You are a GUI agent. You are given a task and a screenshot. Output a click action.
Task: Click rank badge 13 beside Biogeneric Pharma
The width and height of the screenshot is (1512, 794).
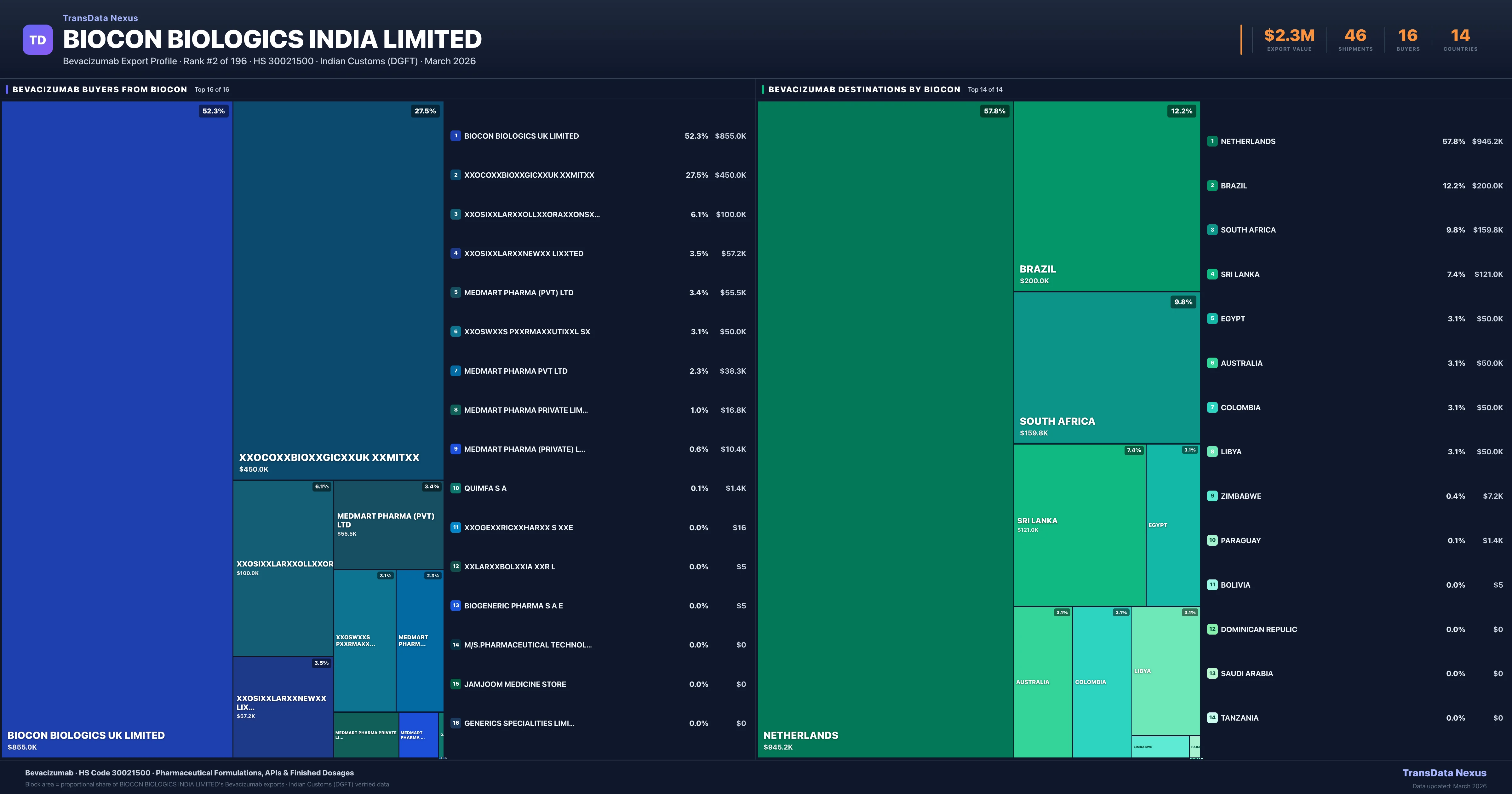tap(455, 606)
